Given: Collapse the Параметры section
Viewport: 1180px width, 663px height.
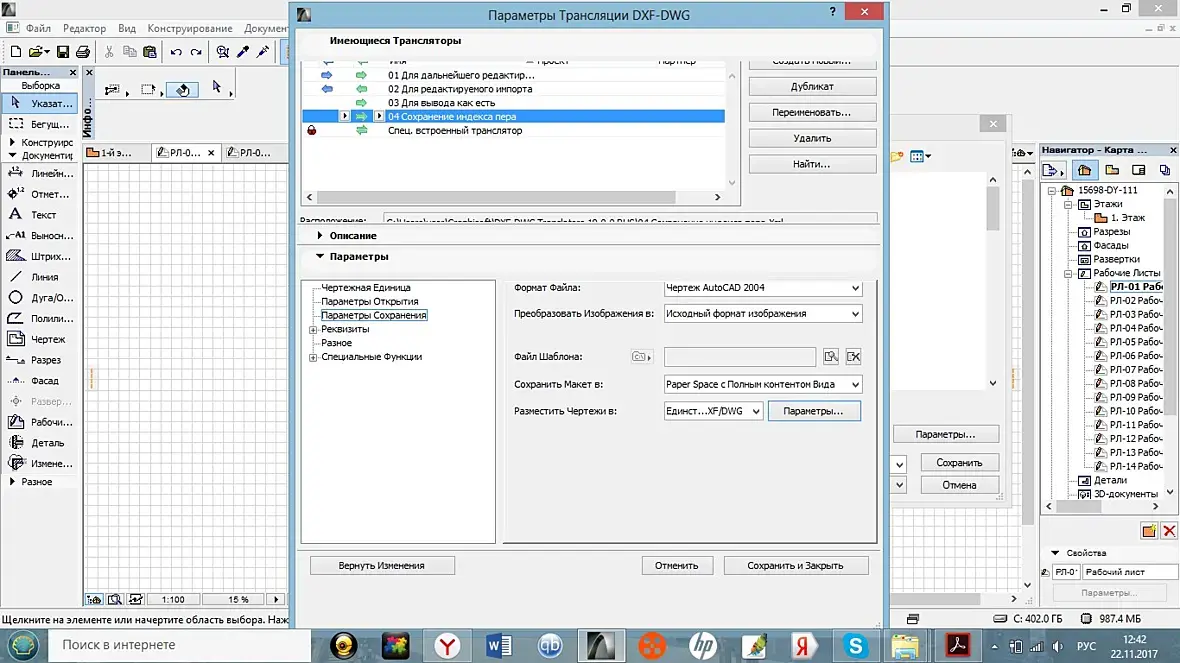Looking at the screenshot, I should coord(320,257).
